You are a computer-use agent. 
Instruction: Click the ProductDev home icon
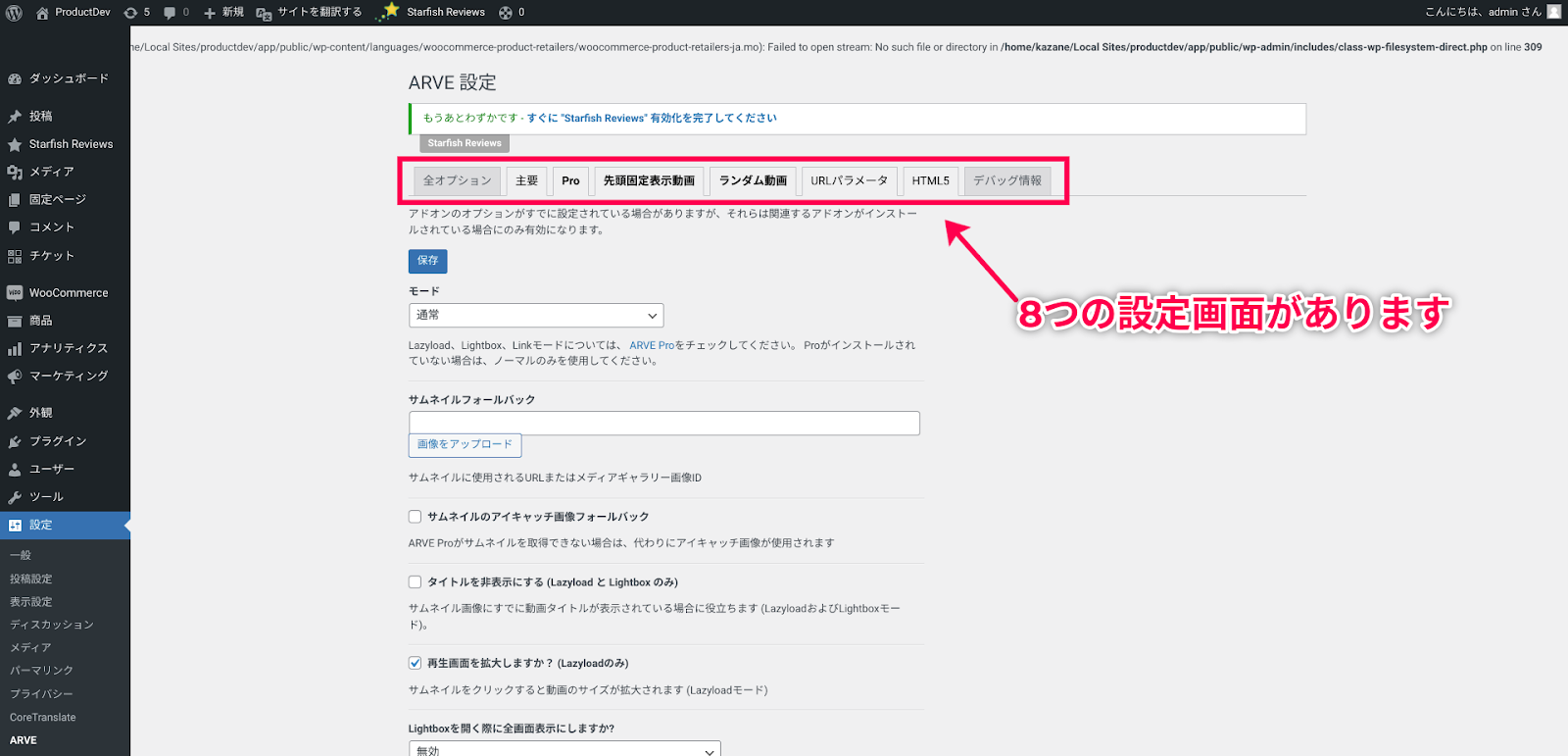coord(42,13)
